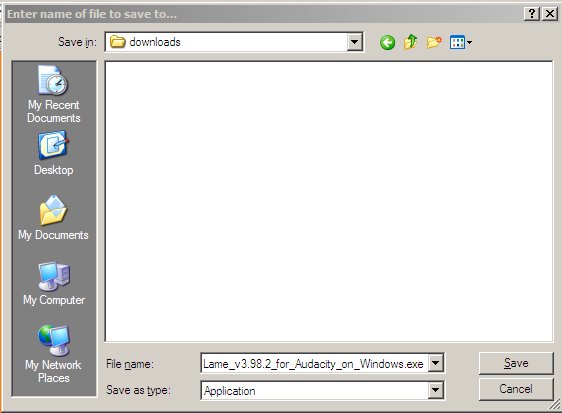Click into the File name text field
The width and height of the screenshot is (562, 413).
coord(314,364)
